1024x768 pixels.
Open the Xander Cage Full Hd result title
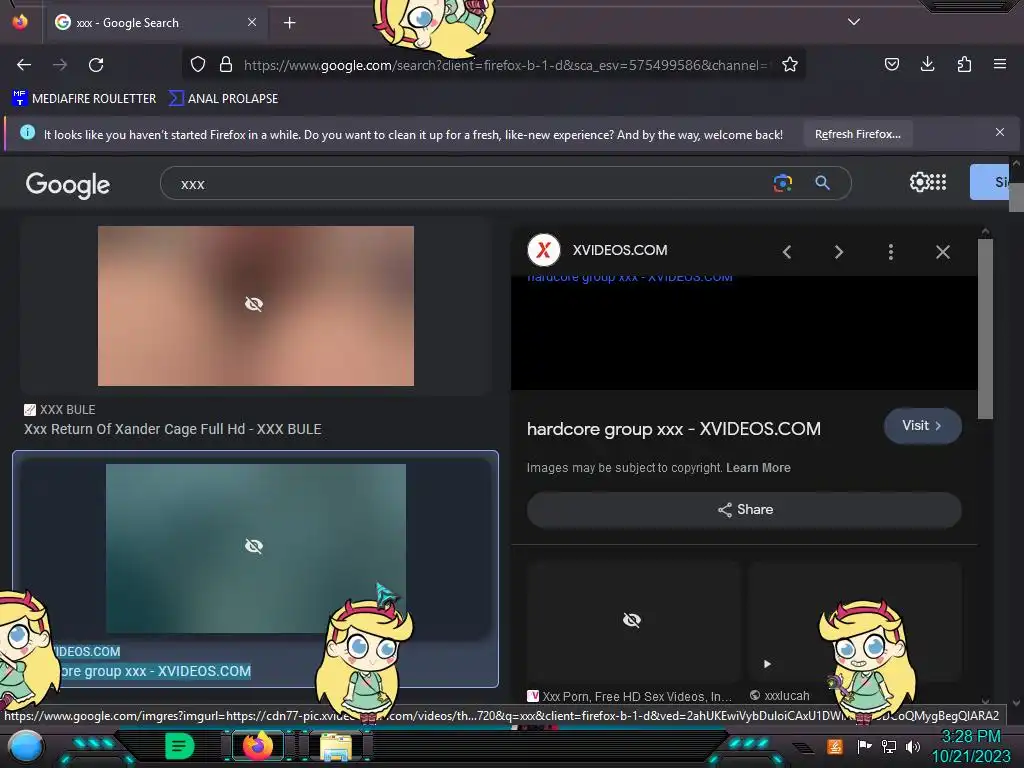pos(172,429)
